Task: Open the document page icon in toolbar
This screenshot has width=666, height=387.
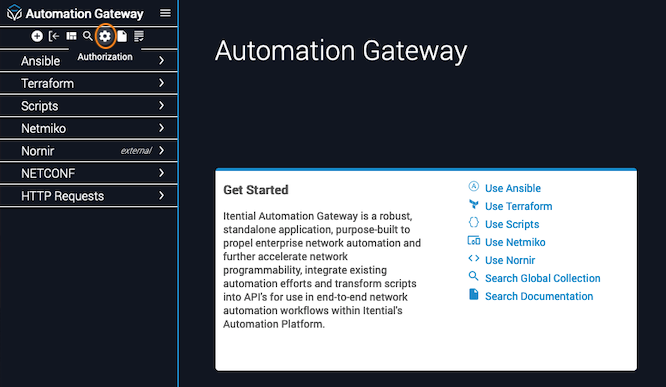Action: (x=122, y=37)
